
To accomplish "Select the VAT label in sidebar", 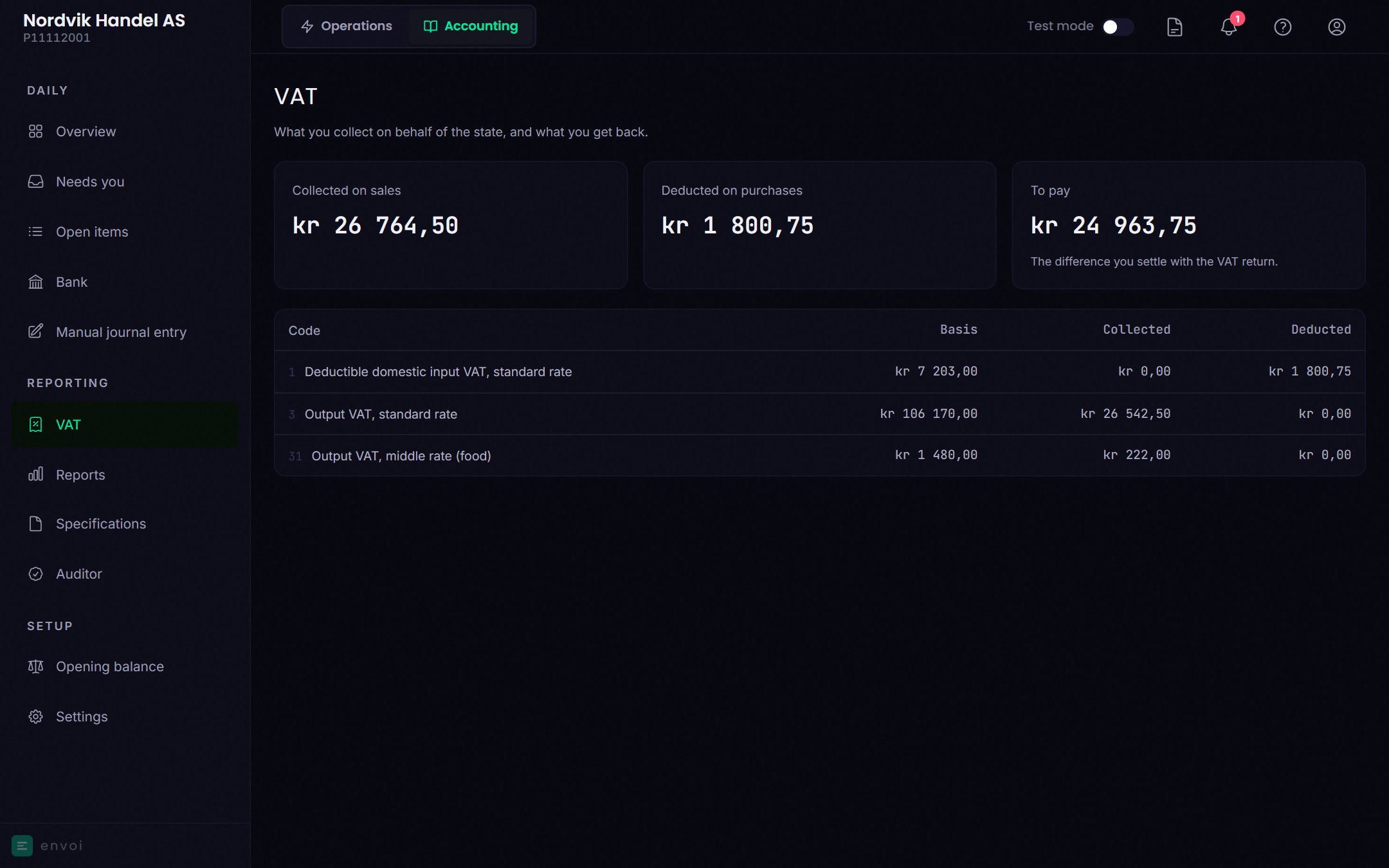I will click(68, 424).
